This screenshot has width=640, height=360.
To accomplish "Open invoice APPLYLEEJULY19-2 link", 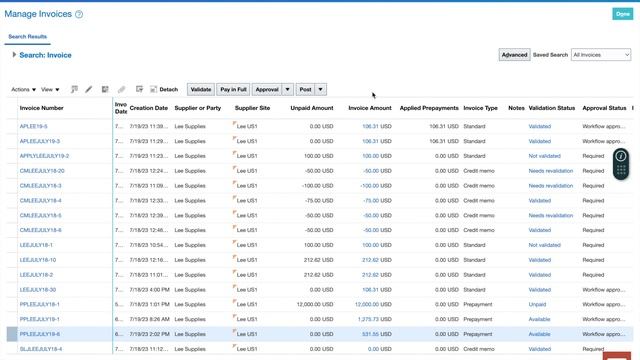I will (44, 156).
